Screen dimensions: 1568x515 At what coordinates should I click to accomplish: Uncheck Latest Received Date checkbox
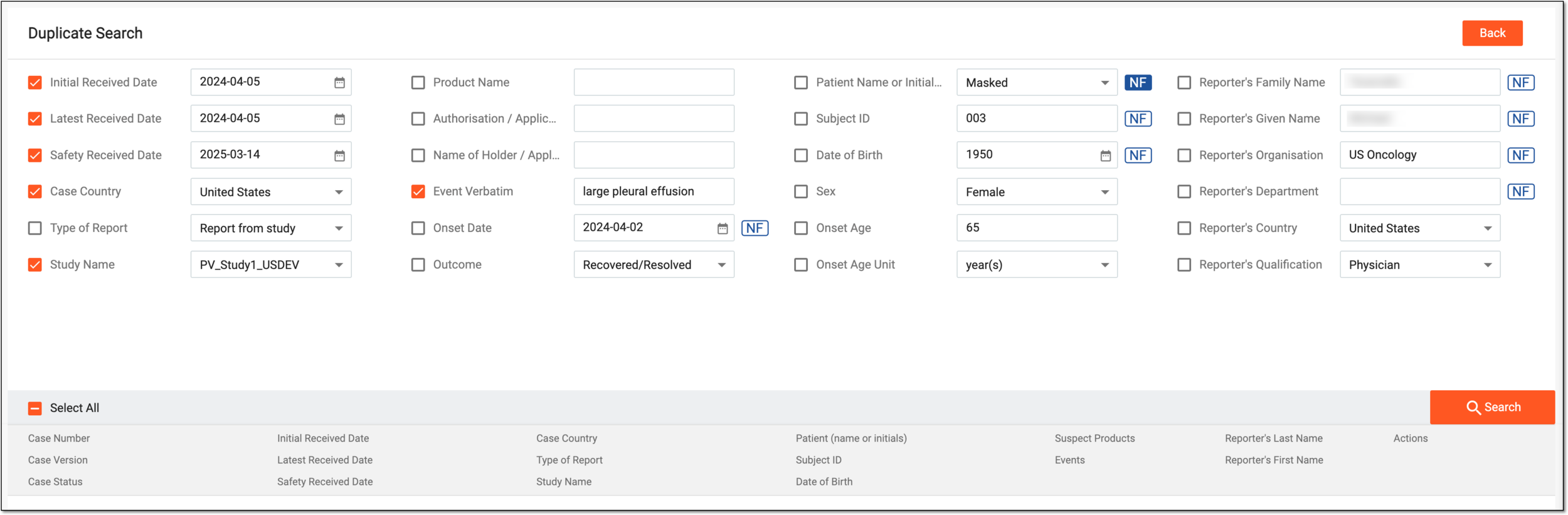tap(35, 119)
